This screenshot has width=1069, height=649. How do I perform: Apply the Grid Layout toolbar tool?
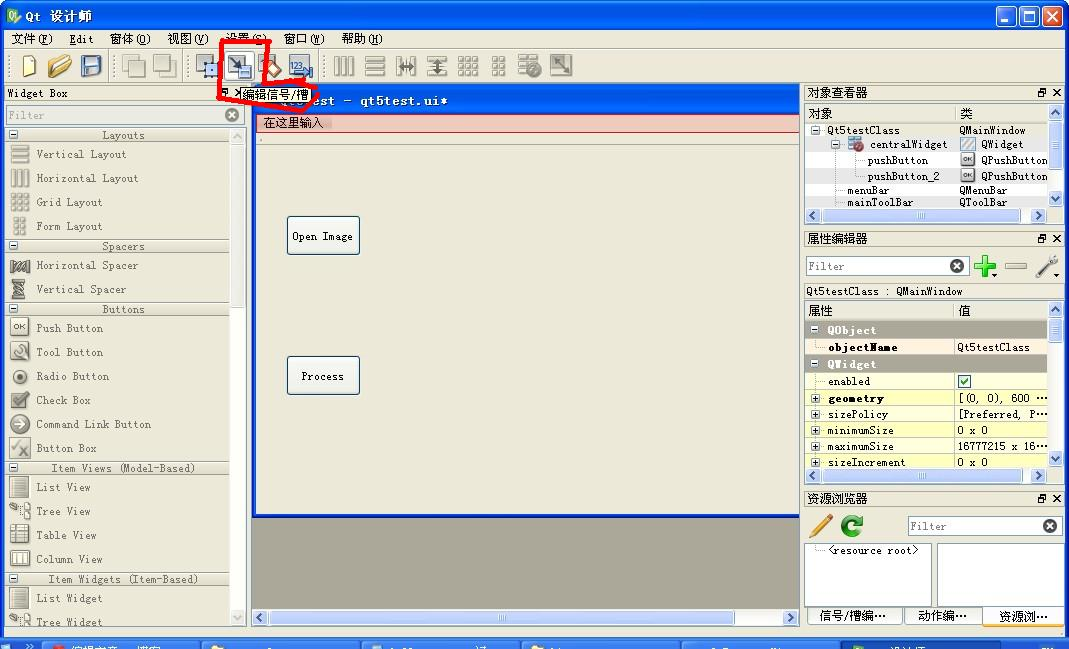click(x=468, y=66)
